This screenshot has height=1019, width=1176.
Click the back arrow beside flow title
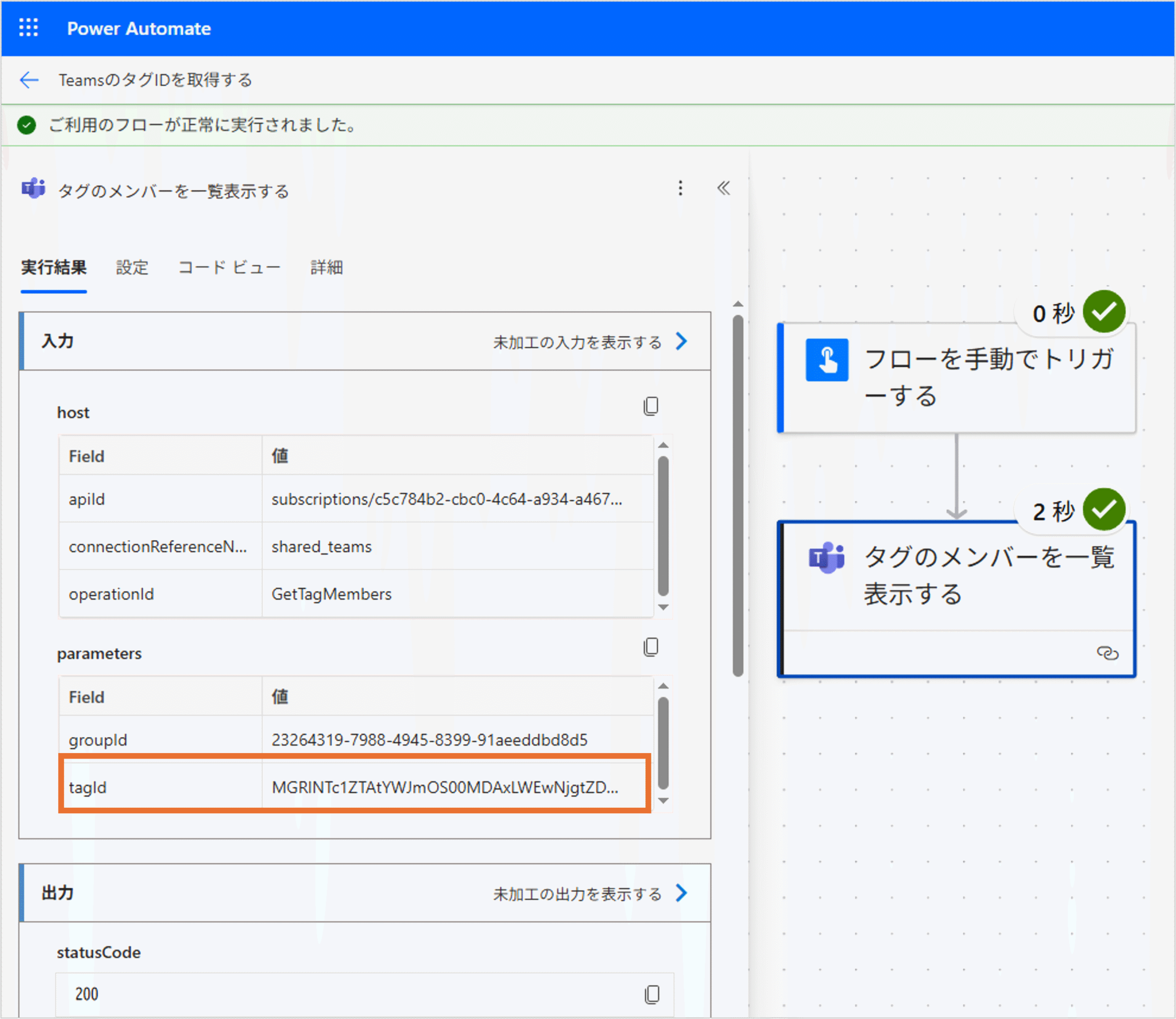pos(29,80)
